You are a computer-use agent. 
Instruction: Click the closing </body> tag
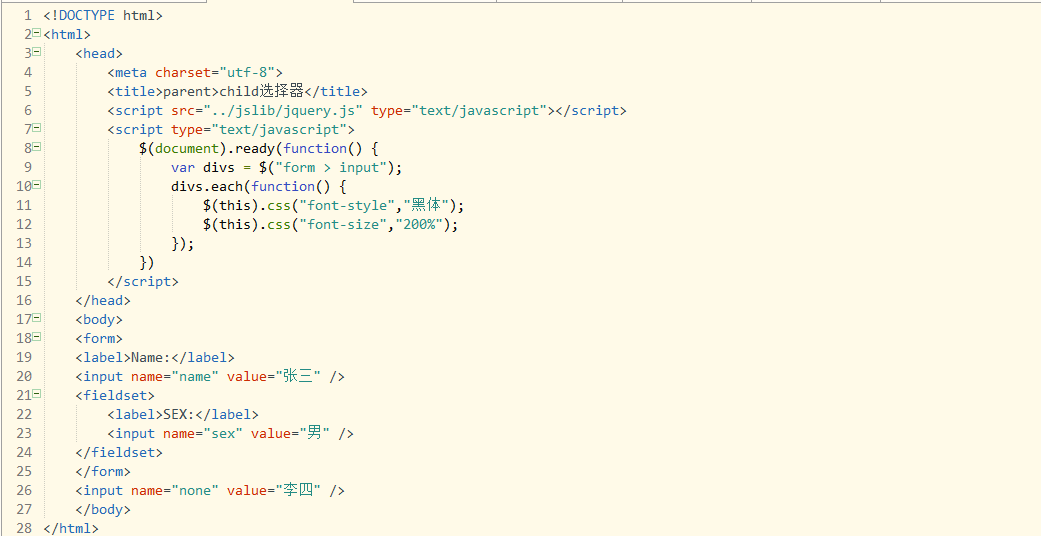[x=103, y=509]
